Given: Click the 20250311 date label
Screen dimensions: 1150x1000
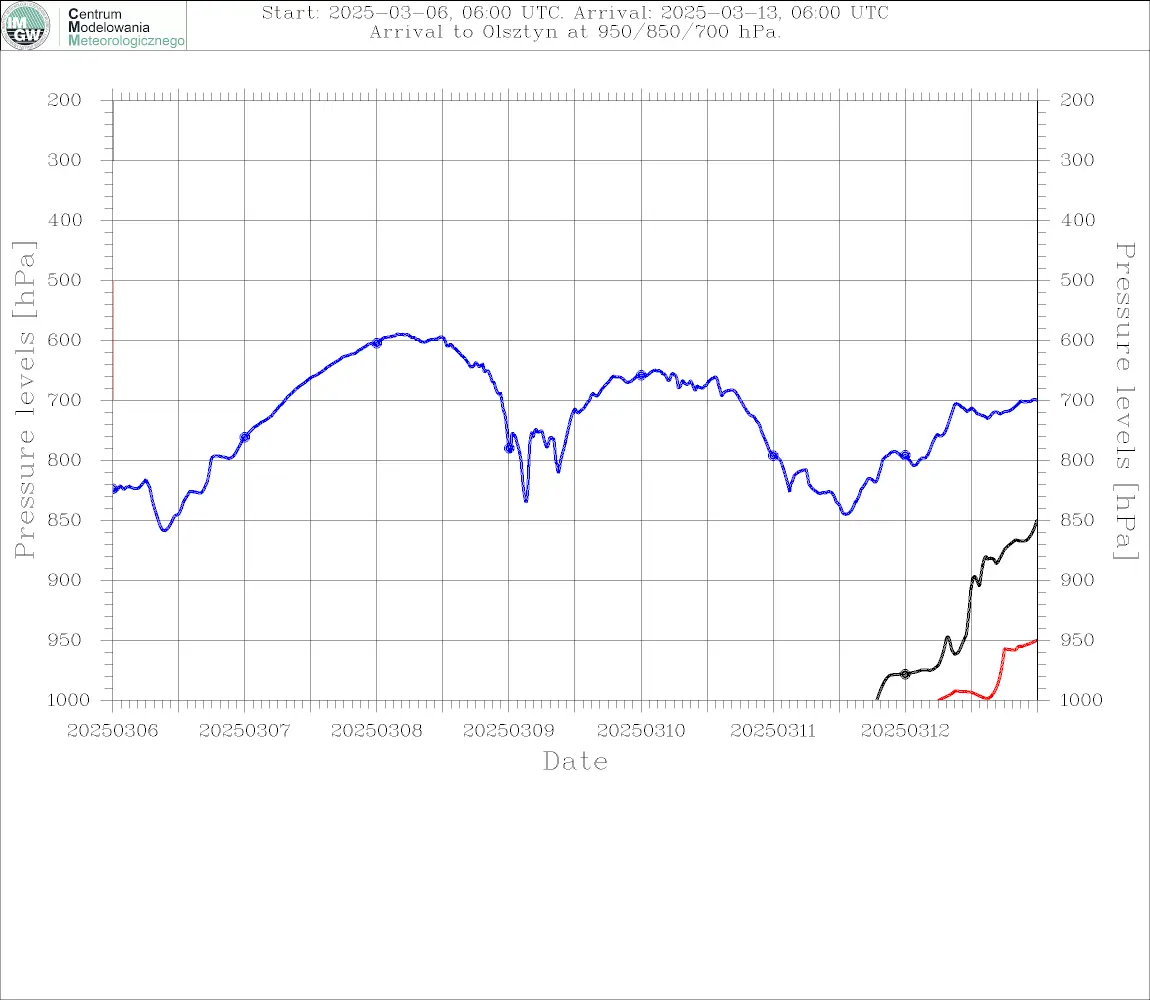Looking at the screenshot, I should (x=773, y=731).
